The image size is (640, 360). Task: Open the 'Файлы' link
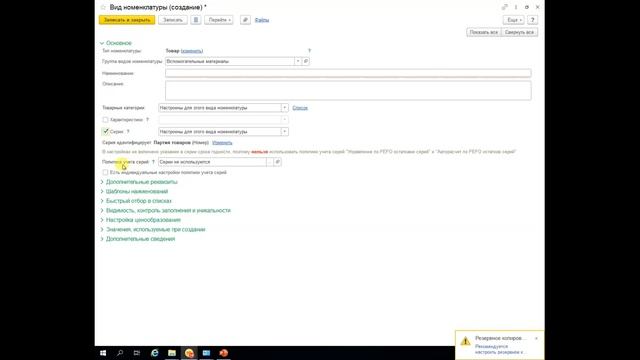(262, 20)
